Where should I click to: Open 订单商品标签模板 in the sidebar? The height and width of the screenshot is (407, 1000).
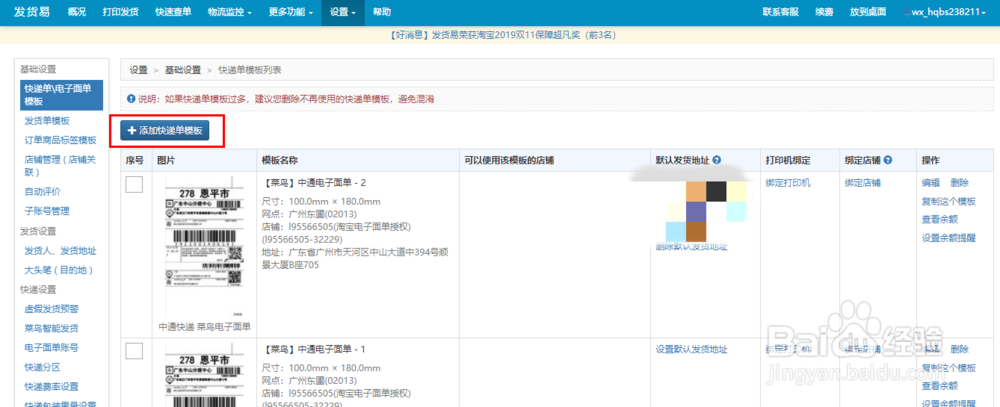(60, 140)
